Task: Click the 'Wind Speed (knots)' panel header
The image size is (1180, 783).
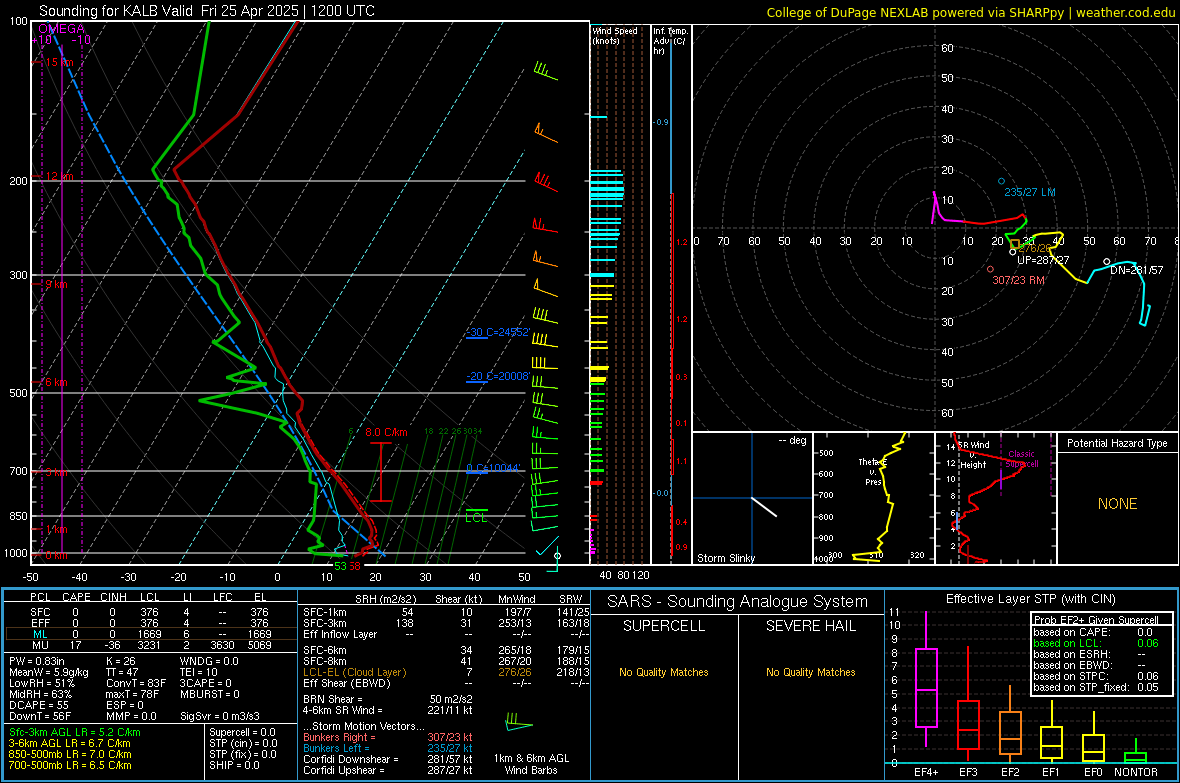Action: pyautogui.click(x=615, y=35)
